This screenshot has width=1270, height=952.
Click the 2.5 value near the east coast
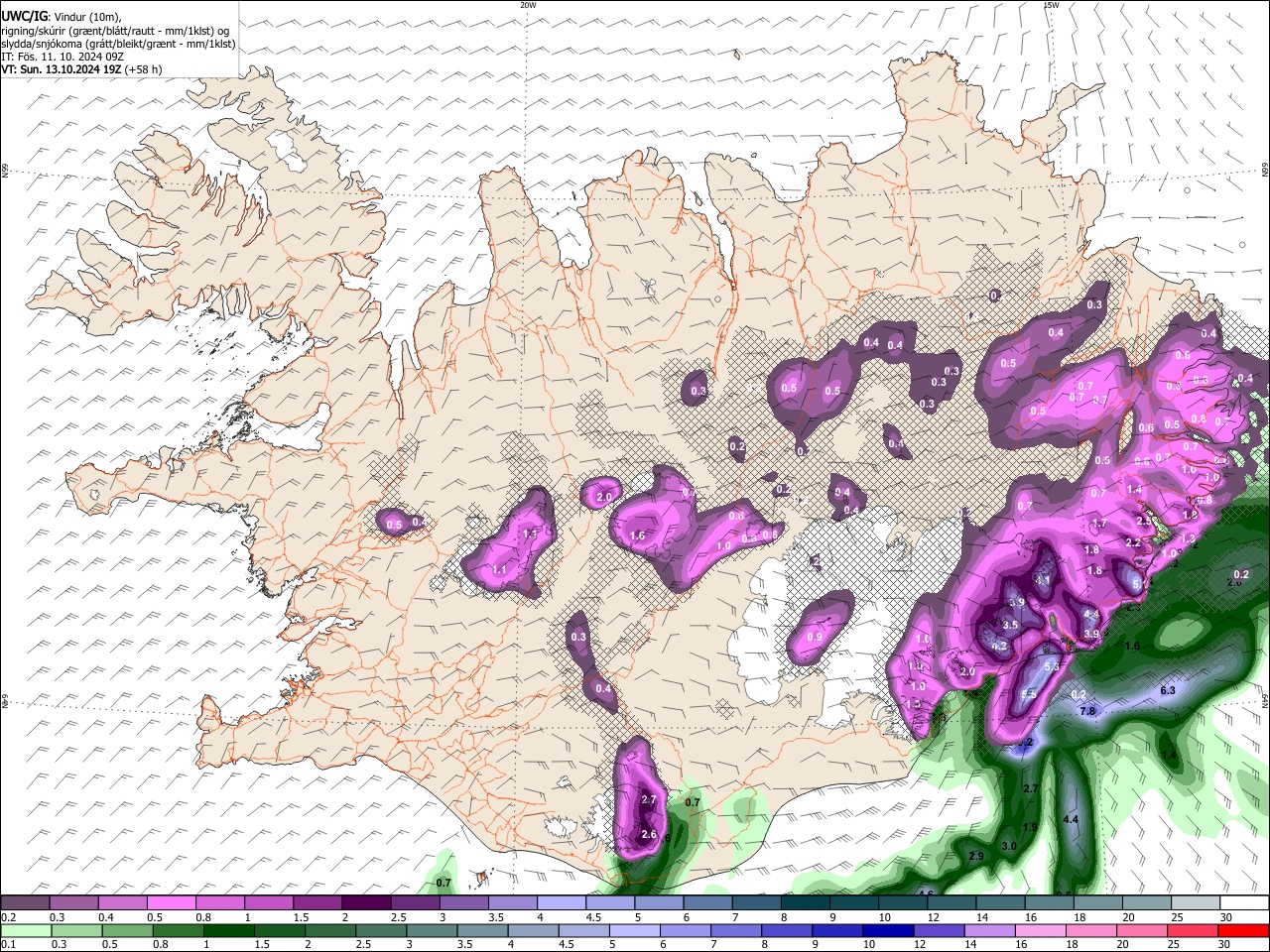click(x=1143, y=522)
